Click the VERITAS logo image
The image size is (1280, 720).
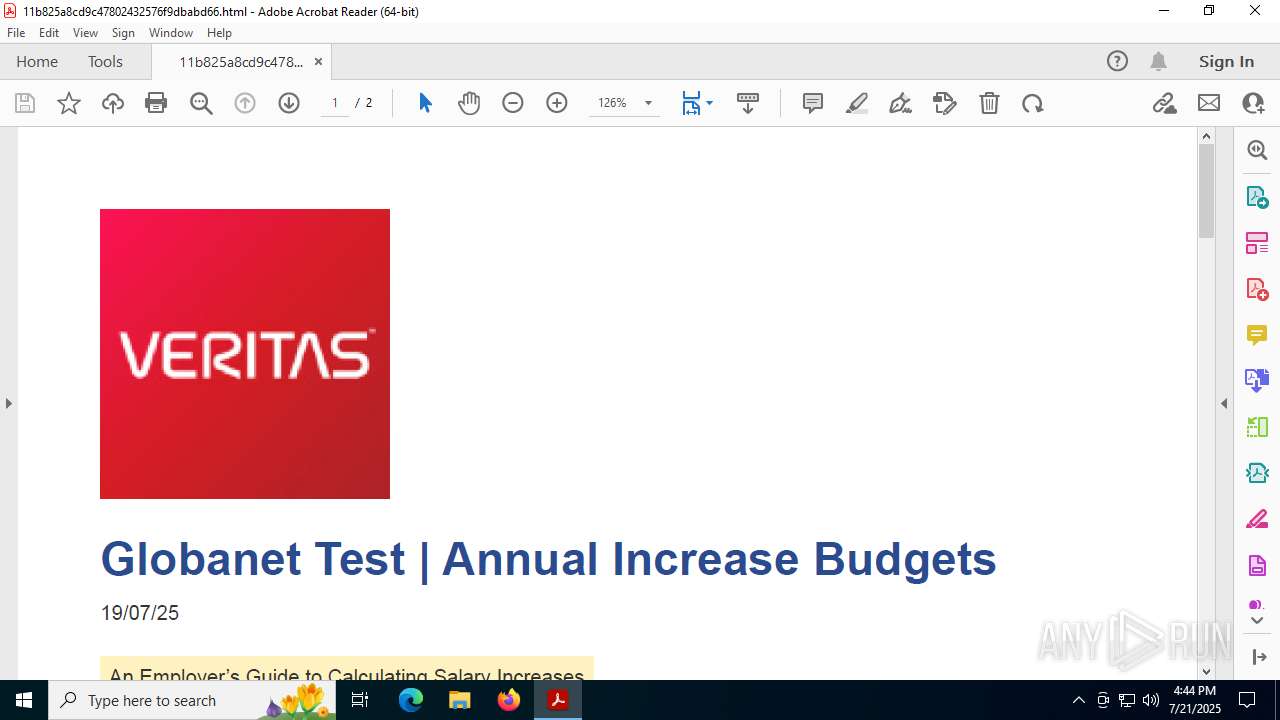point(245,354)
